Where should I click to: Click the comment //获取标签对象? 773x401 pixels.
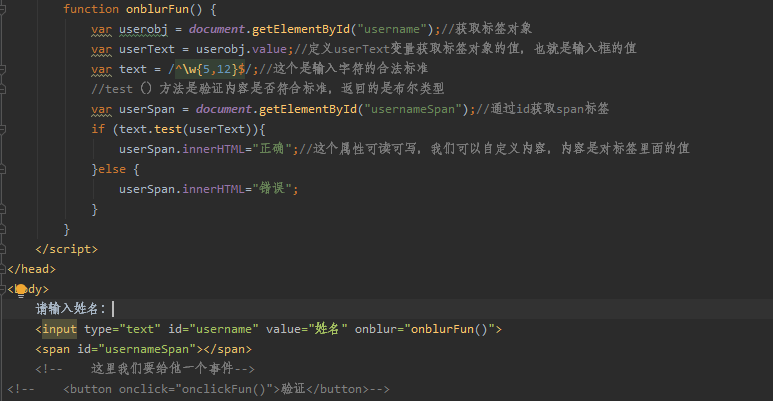click(487, 29)
